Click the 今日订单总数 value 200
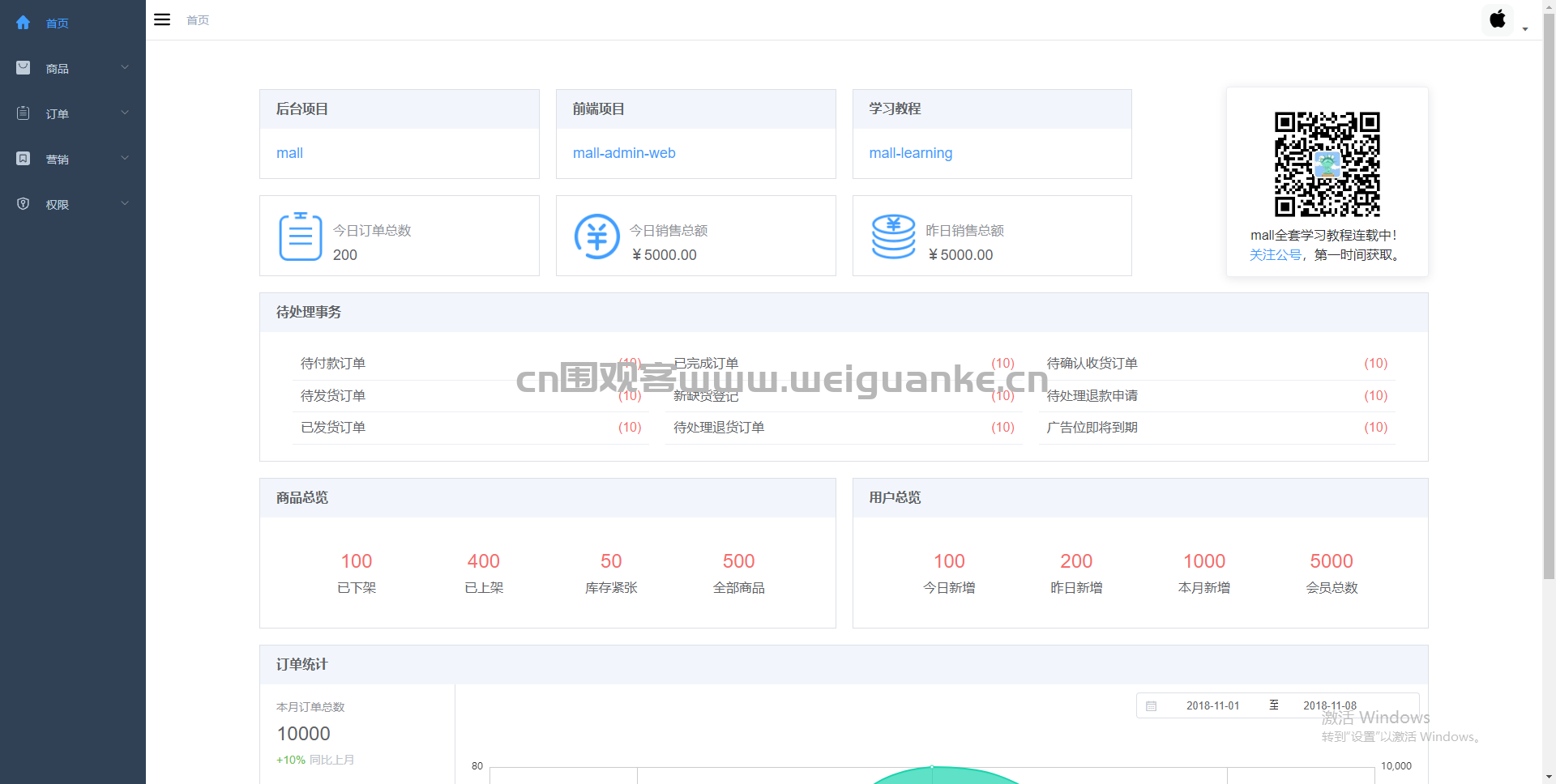 345,255
